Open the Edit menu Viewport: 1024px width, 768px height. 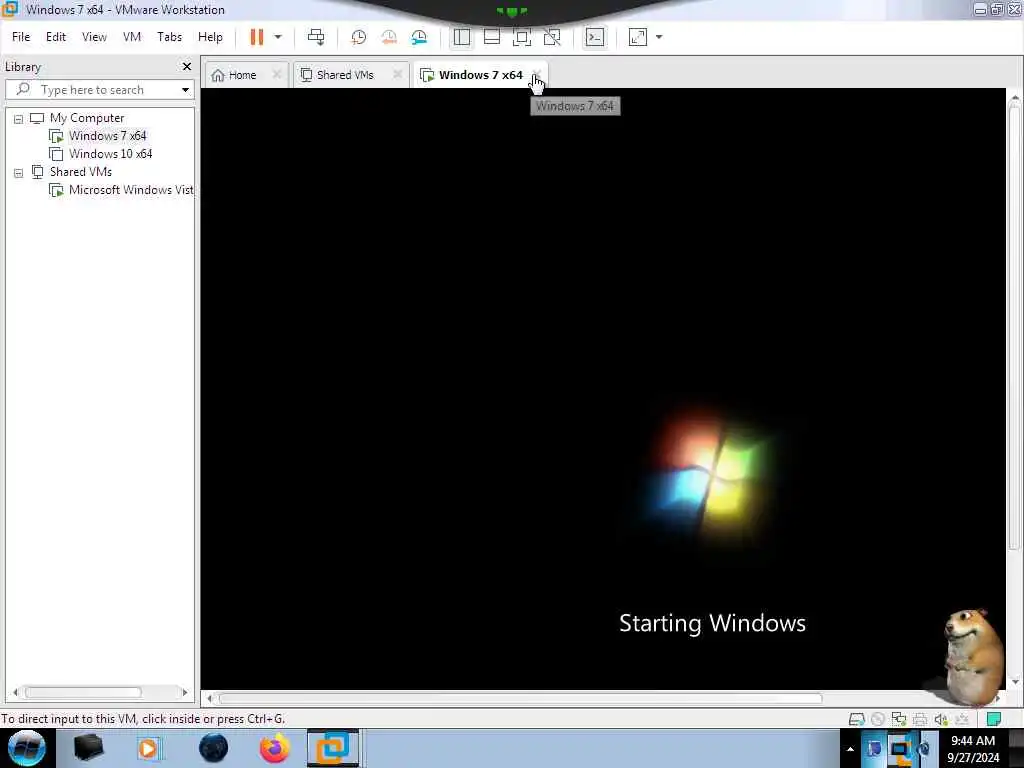56,37
